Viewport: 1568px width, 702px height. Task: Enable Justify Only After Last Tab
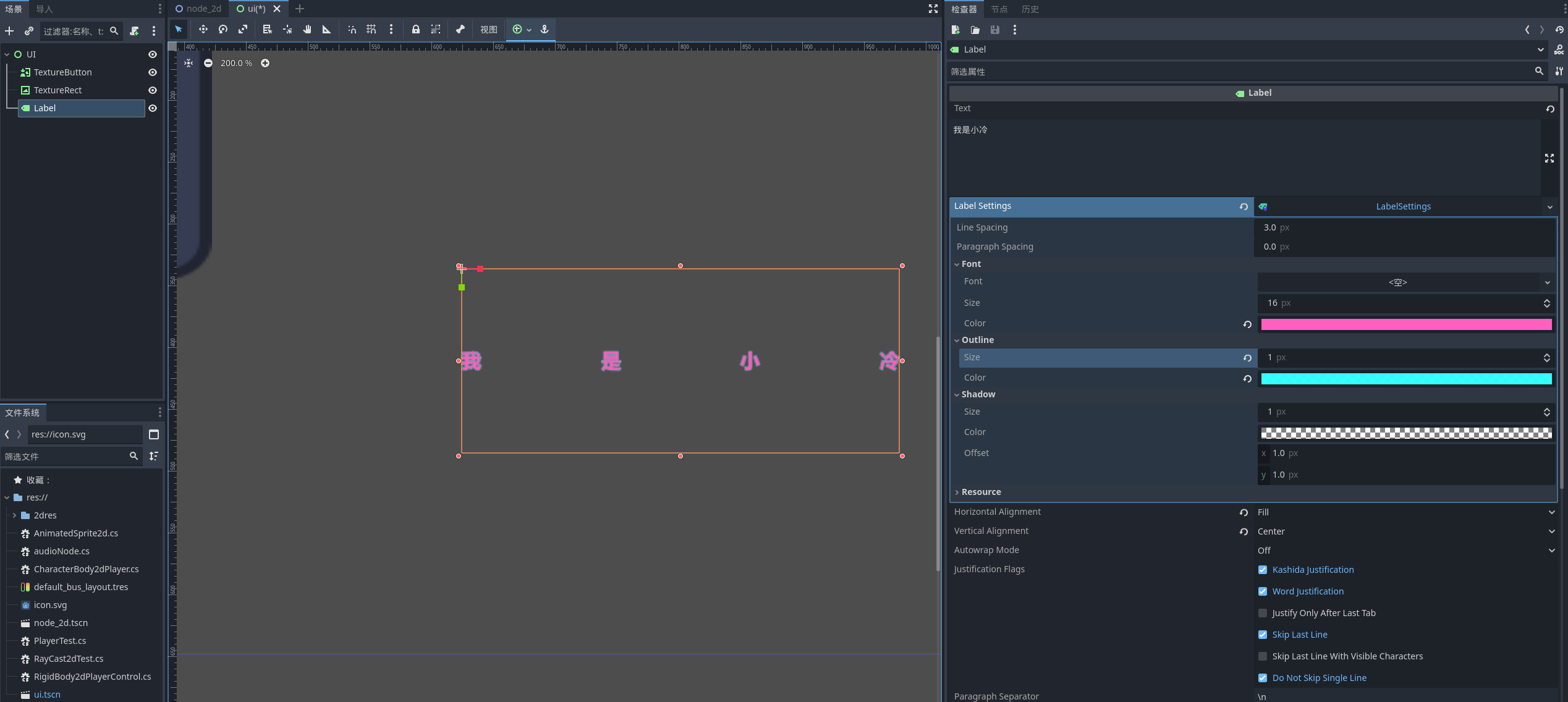coord(1263,613)
